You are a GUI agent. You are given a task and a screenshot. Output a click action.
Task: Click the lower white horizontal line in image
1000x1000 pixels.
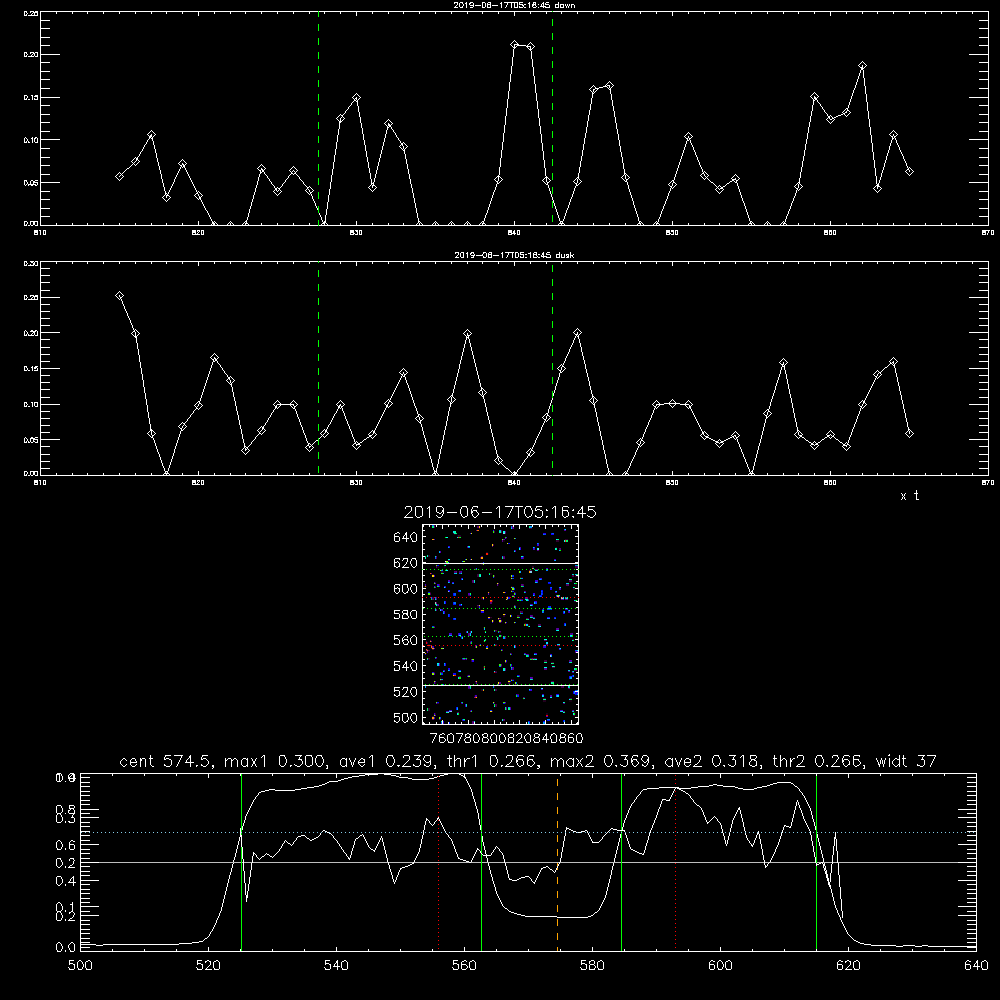pos(500,685)
